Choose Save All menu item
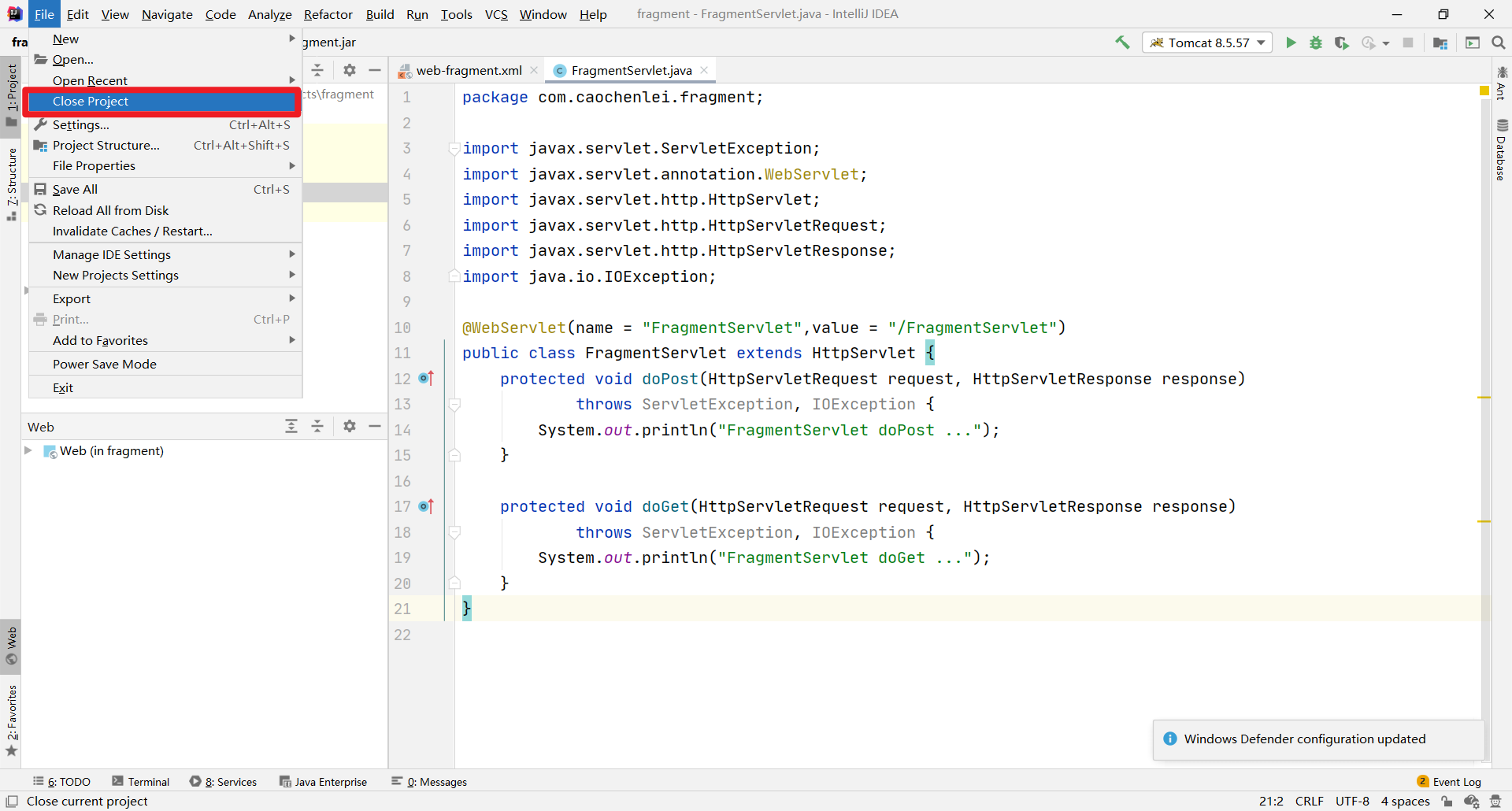This screenshot has width=1512, height=811. click(165, 189)
